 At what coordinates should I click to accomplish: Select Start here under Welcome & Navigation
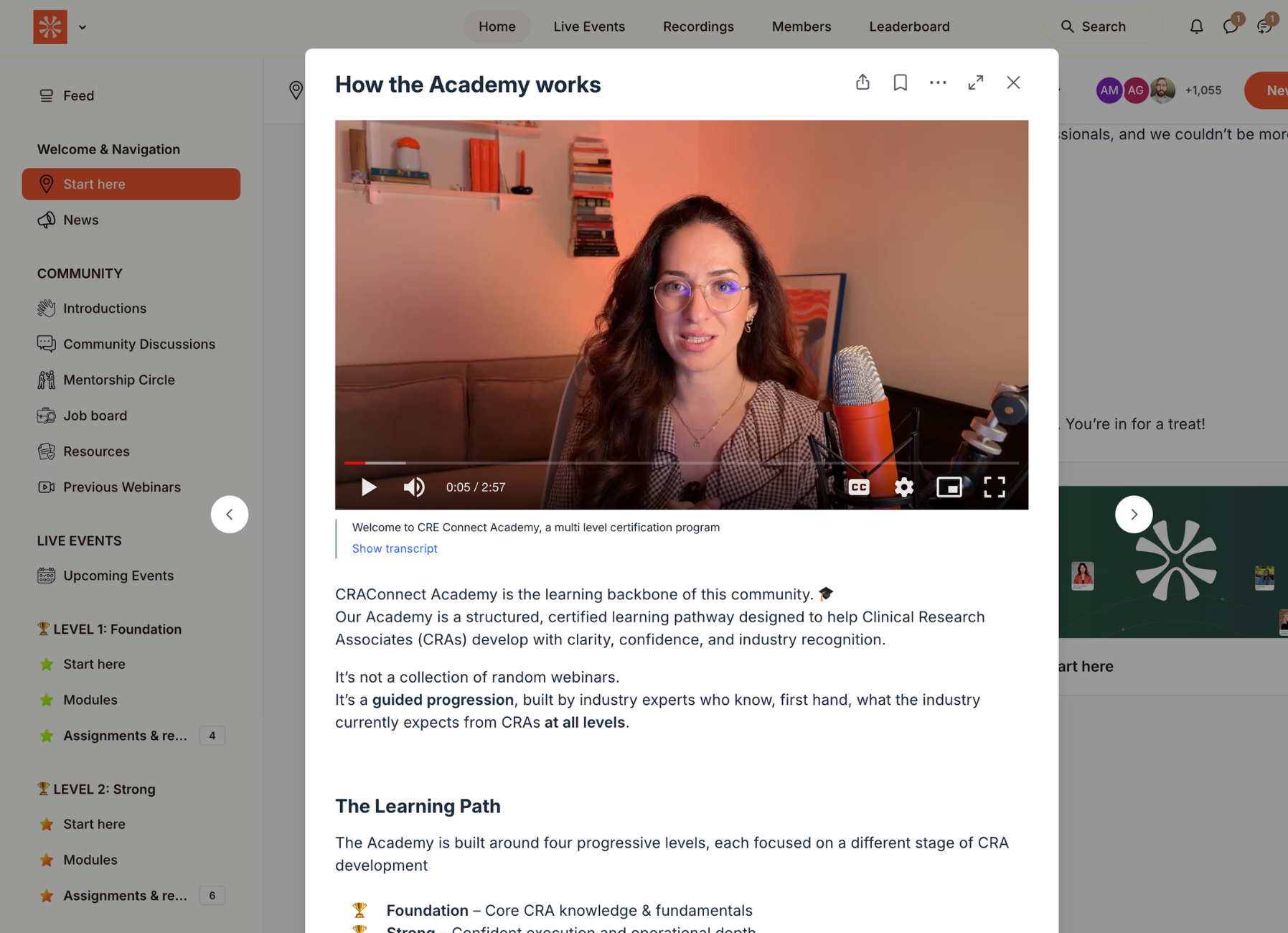tap(131, 184)
